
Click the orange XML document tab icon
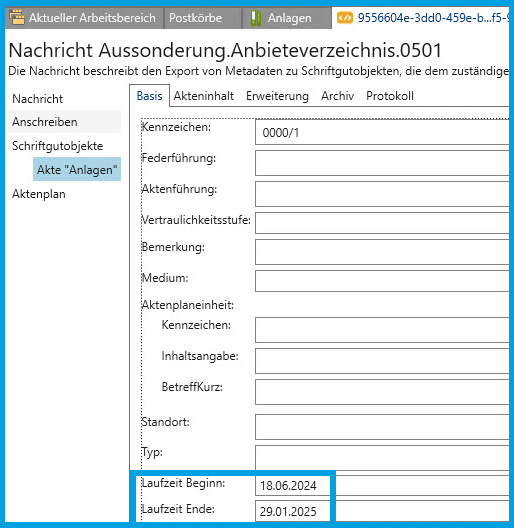(345, 18)
